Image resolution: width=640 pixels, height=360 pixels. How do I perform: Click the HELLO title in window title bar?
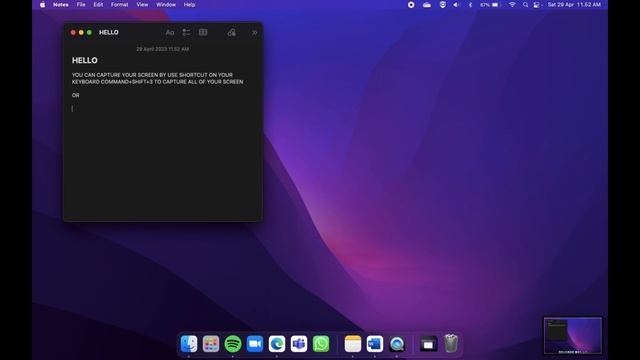tap(109, 32)
